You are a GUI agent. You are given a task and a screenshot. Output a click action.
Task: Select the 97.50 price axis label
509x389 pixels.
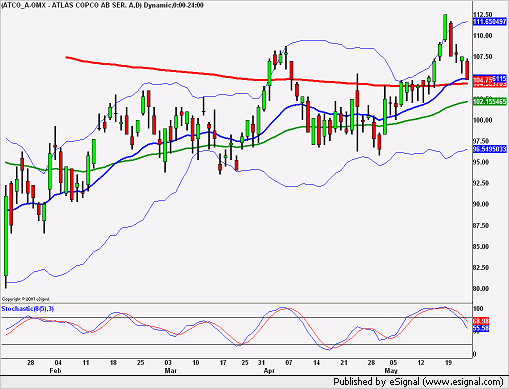tap(481, 141)
